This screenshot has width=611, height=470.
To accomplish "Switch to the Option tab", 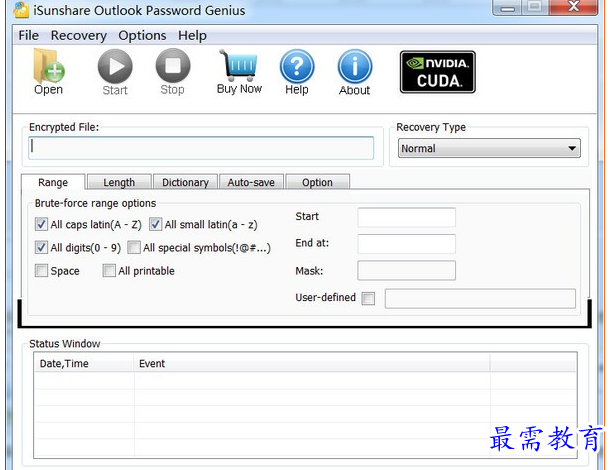I will [318, 182].
